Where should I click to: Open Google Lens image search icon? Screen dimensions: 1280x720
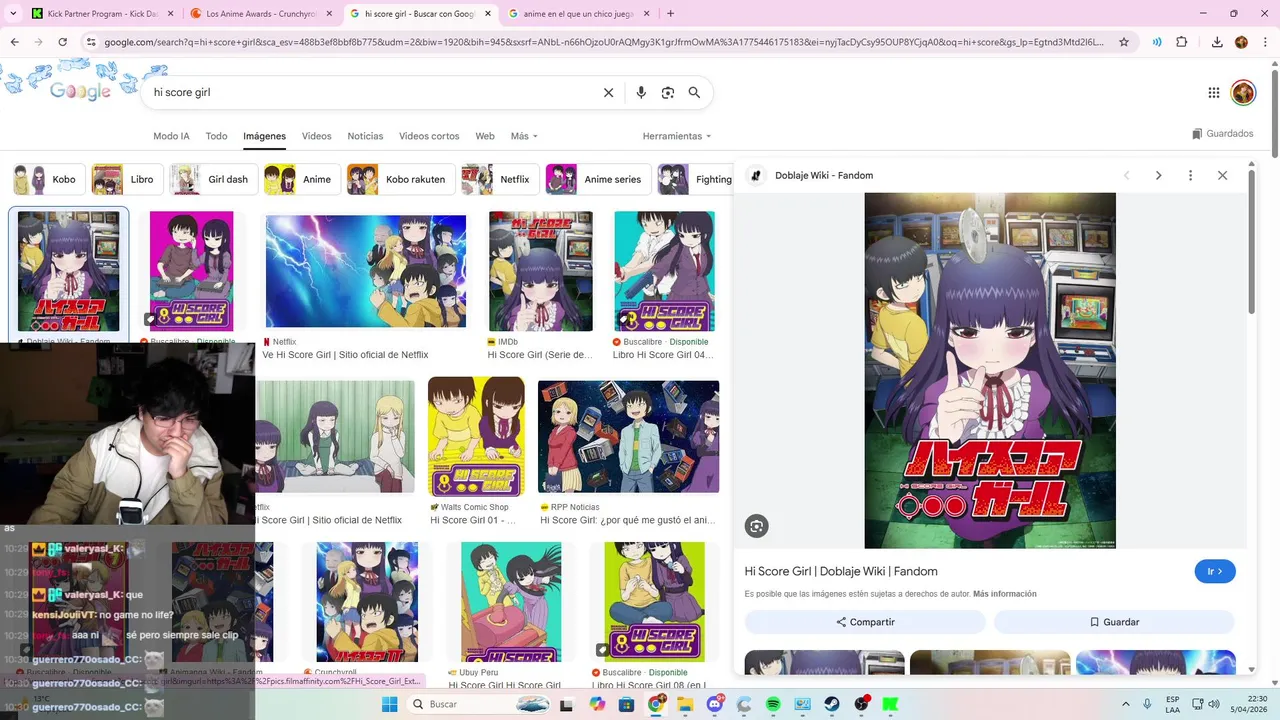[x=668, y=93]
